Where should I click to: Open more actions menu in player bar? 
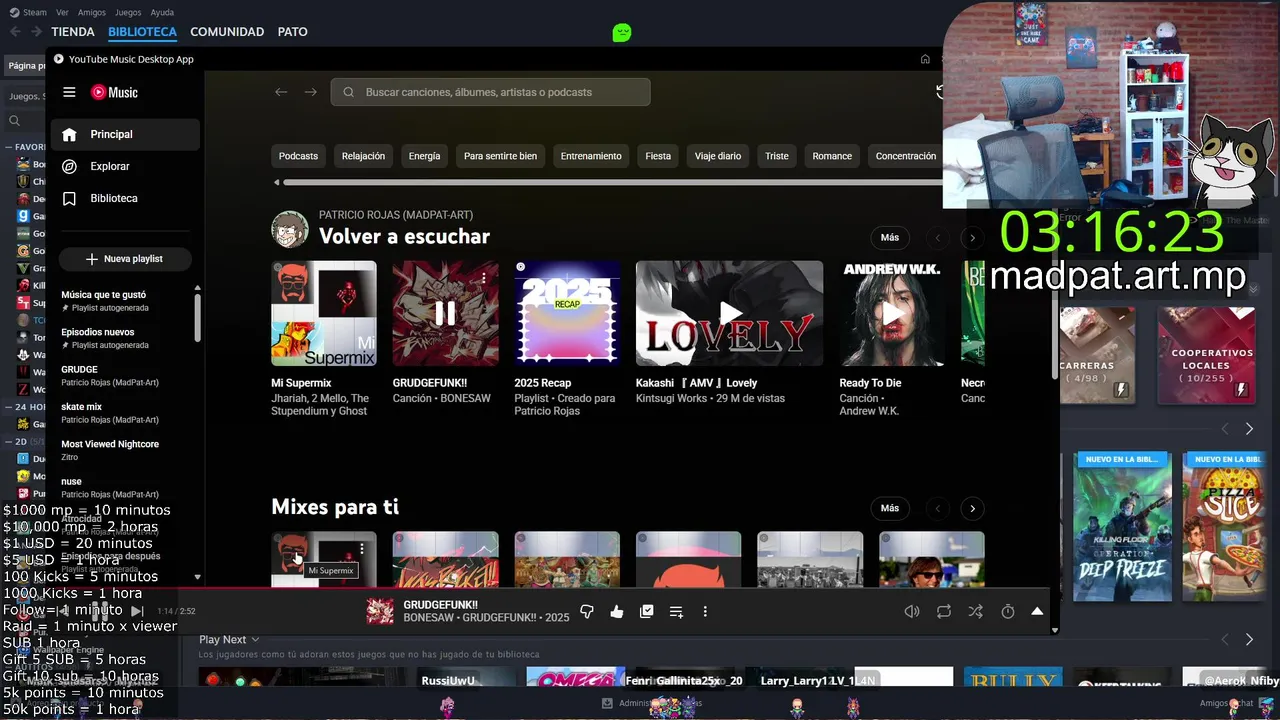click(705, 611)
